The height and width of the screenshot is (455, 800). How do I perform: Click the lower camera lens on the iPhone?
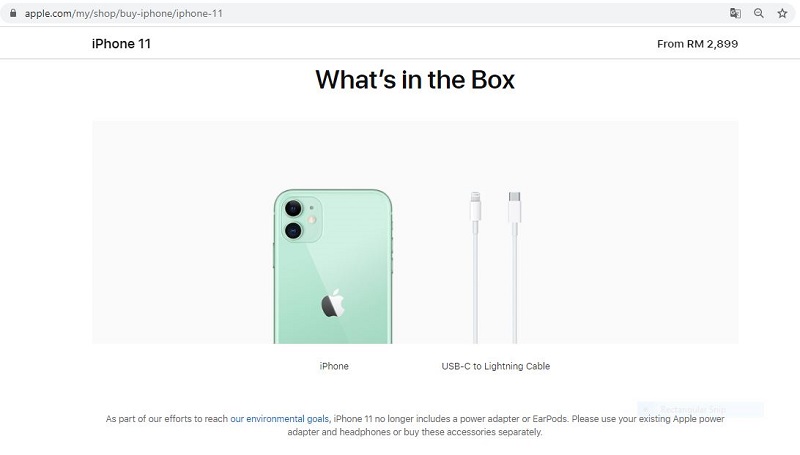[x=293, y=231]
